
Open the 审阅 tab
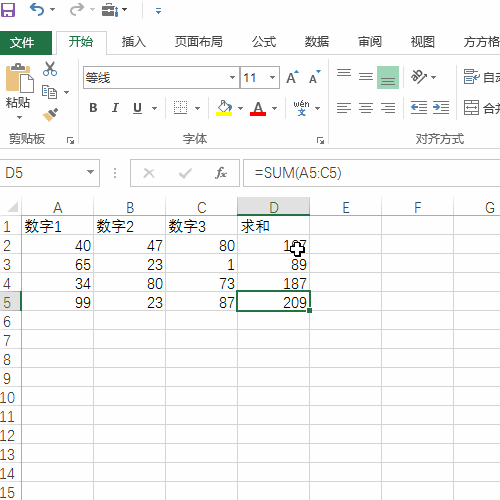pyautogui.click(x=369, y=42)
